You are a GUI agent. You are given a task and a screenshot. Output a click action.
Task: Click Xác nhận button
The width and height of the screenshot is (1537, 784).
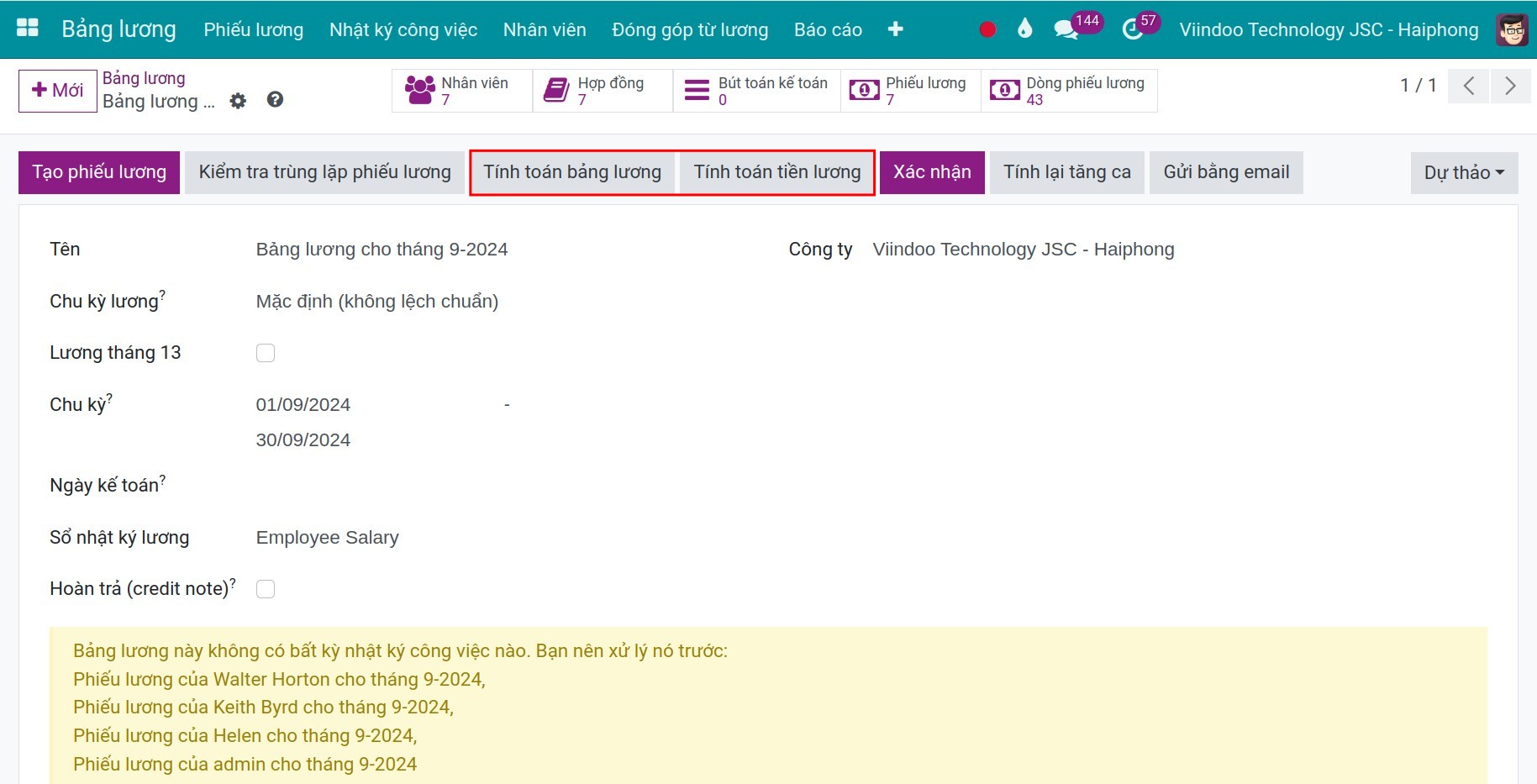point(932,172)
